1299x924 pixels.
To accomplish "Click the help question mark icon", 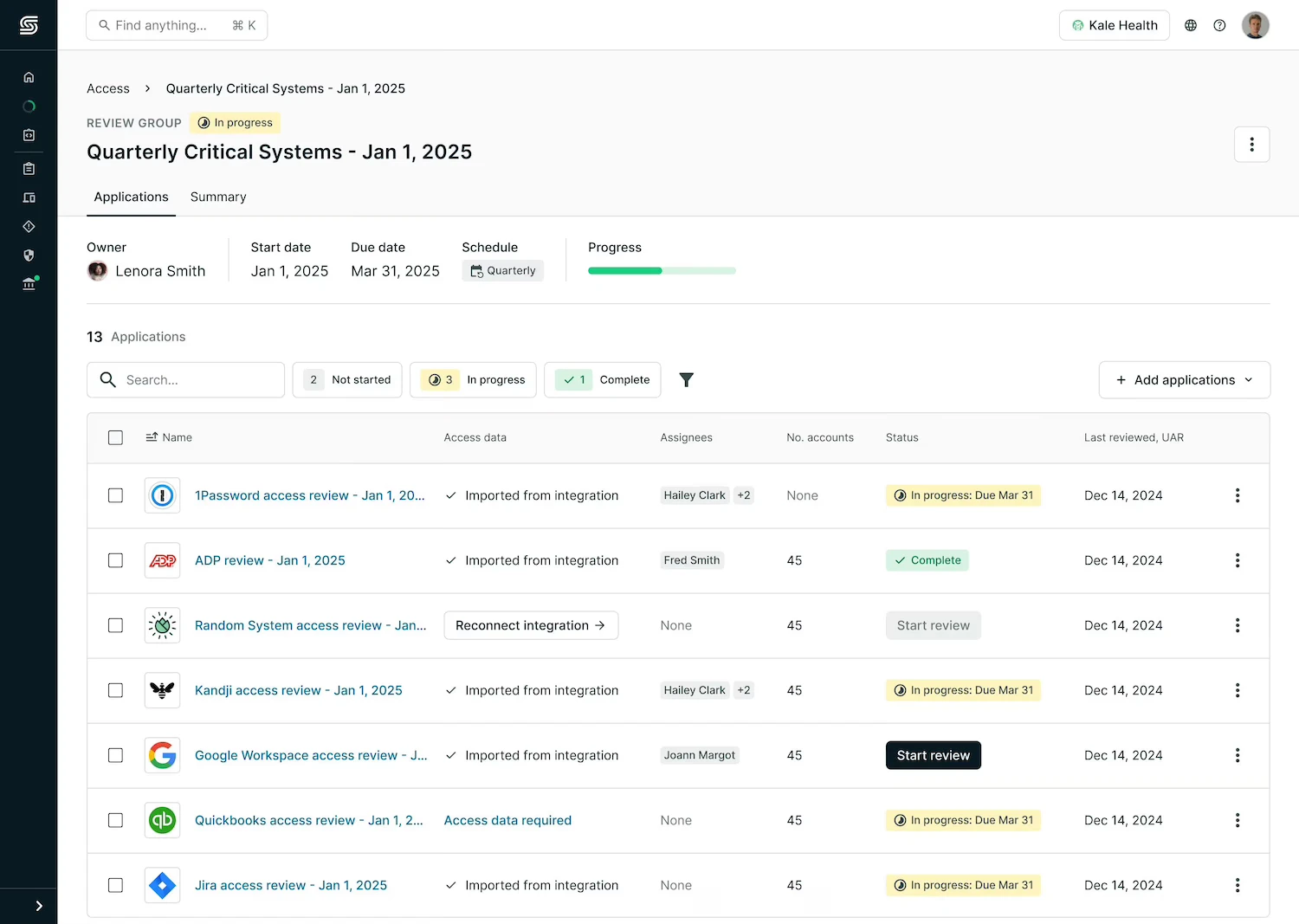I will click(x=1219, y=25).
